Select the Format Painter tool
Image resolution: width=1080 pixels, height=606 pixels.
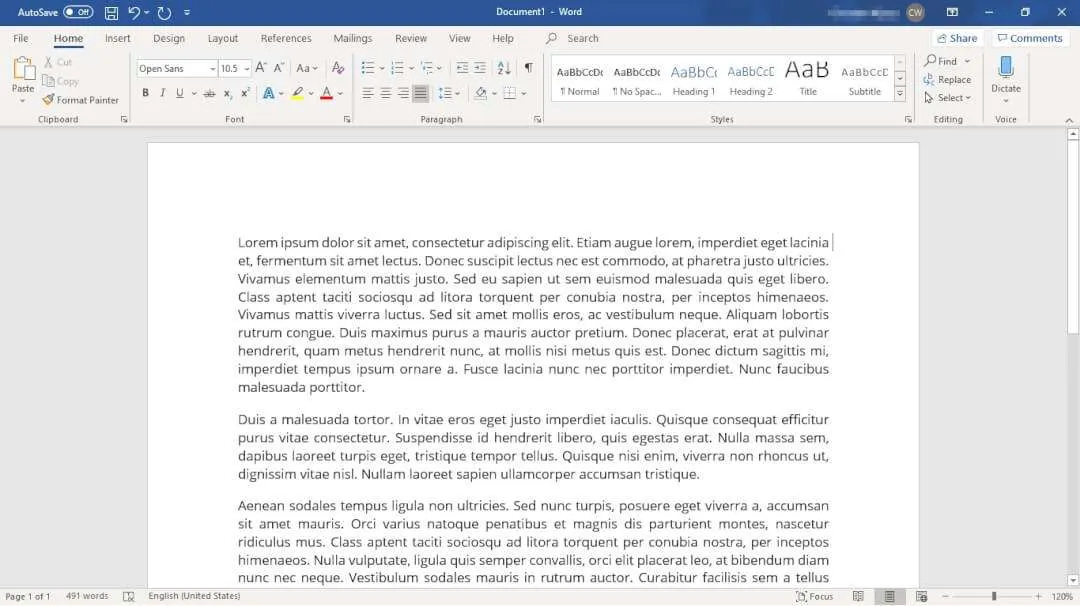pos(81,100)
